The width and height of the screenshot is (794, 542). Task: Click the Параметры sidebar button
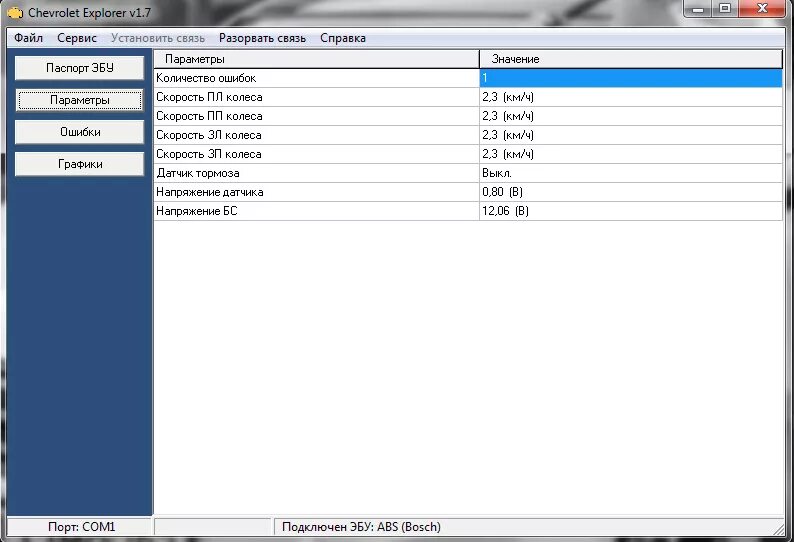[x=80, y=100]
